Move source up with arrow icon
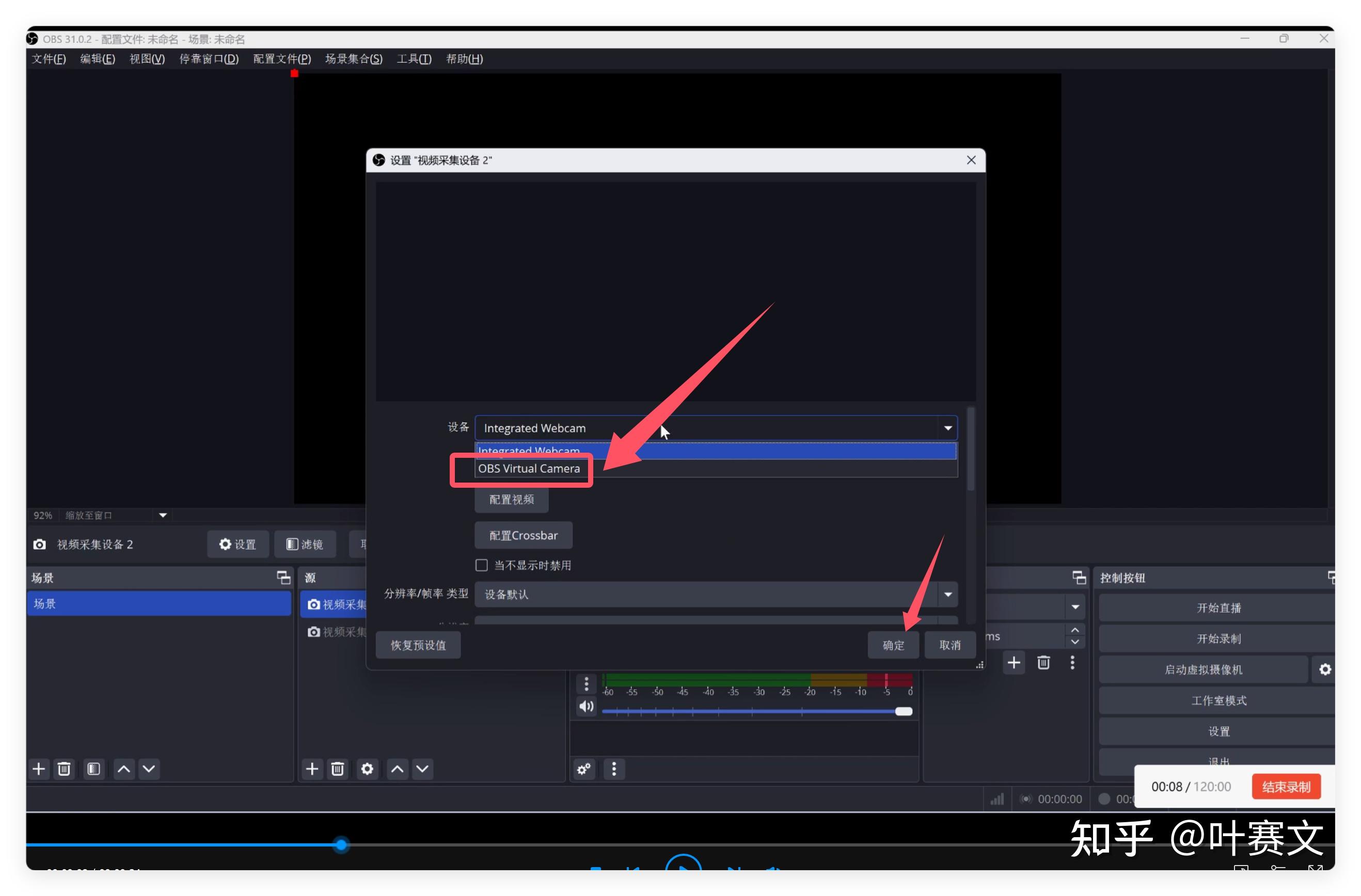Screen dimensions: 1361x896 coord(397,769)
